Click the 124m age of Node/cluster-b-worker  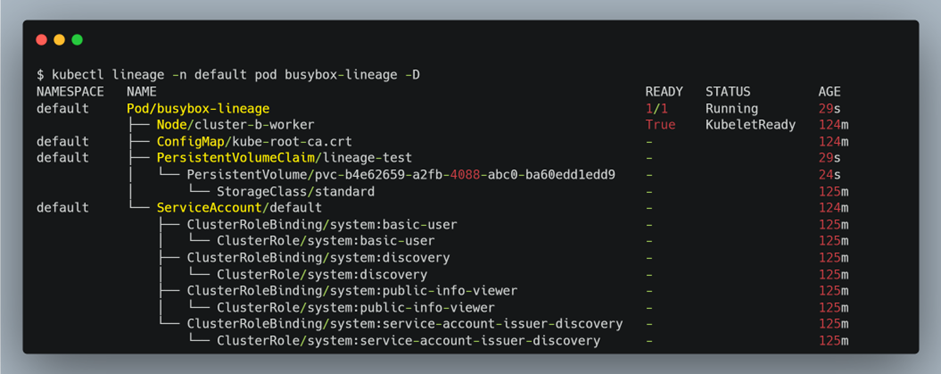point(834,125)
